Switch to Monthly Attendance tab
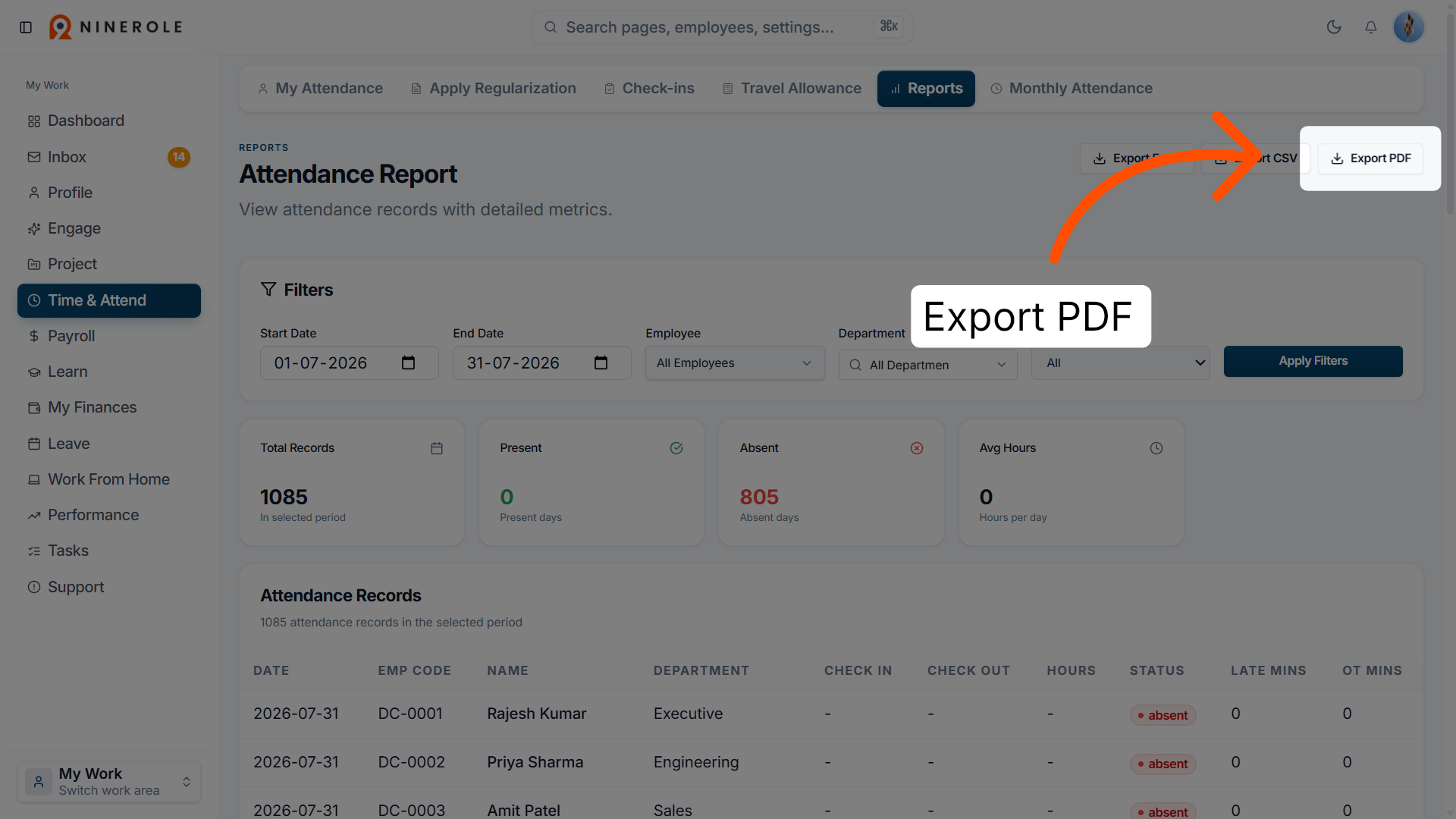The image size is (1456, 819). pyautogui.click(x=1071, y=89)
